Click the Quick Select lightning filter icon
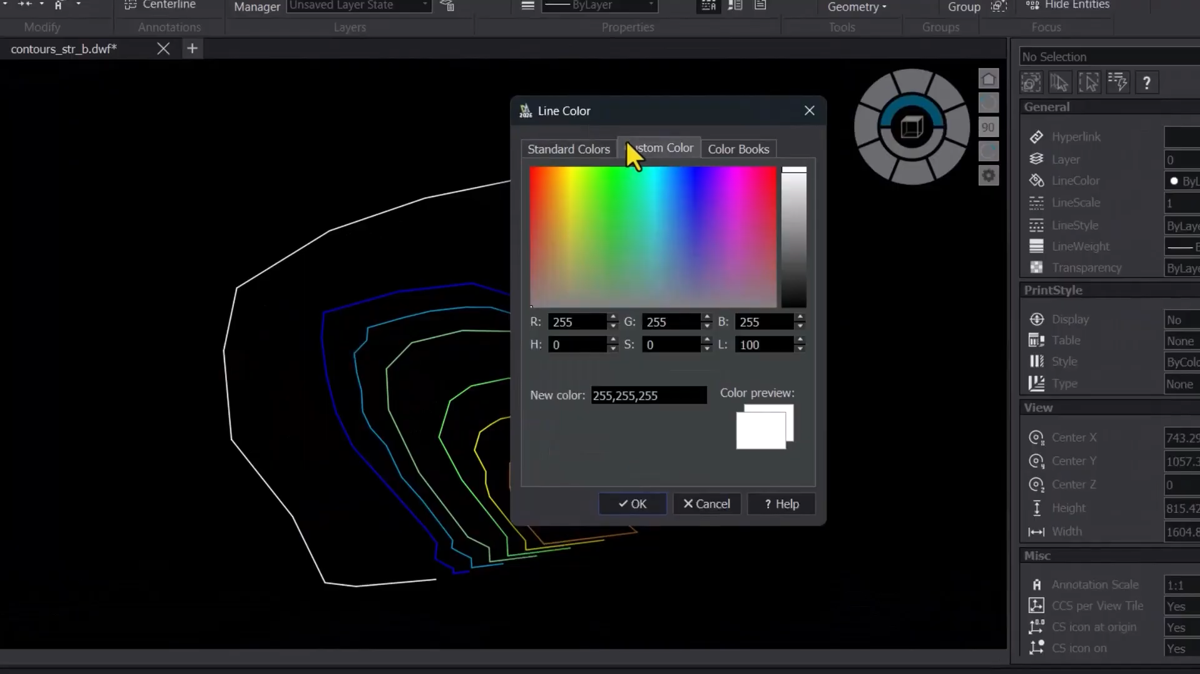 [1117, 83]
